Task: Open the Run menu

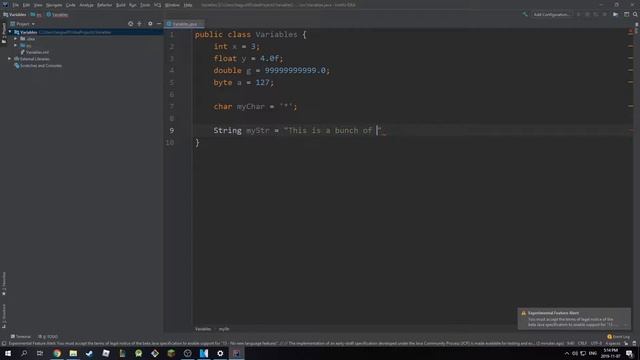Action: tap(133, 5)
